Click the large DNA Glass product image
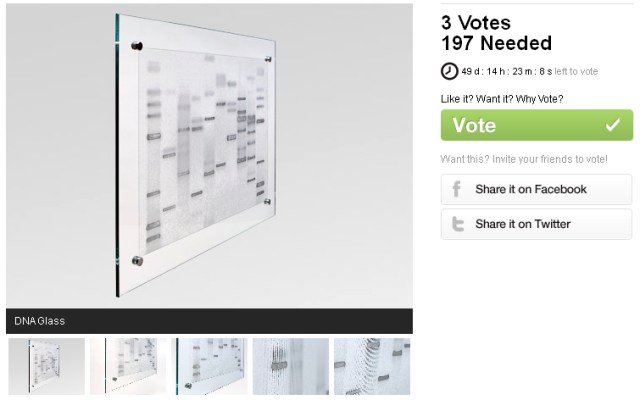Viewport: 640px width, 400px height. click(x=209, y=155)
